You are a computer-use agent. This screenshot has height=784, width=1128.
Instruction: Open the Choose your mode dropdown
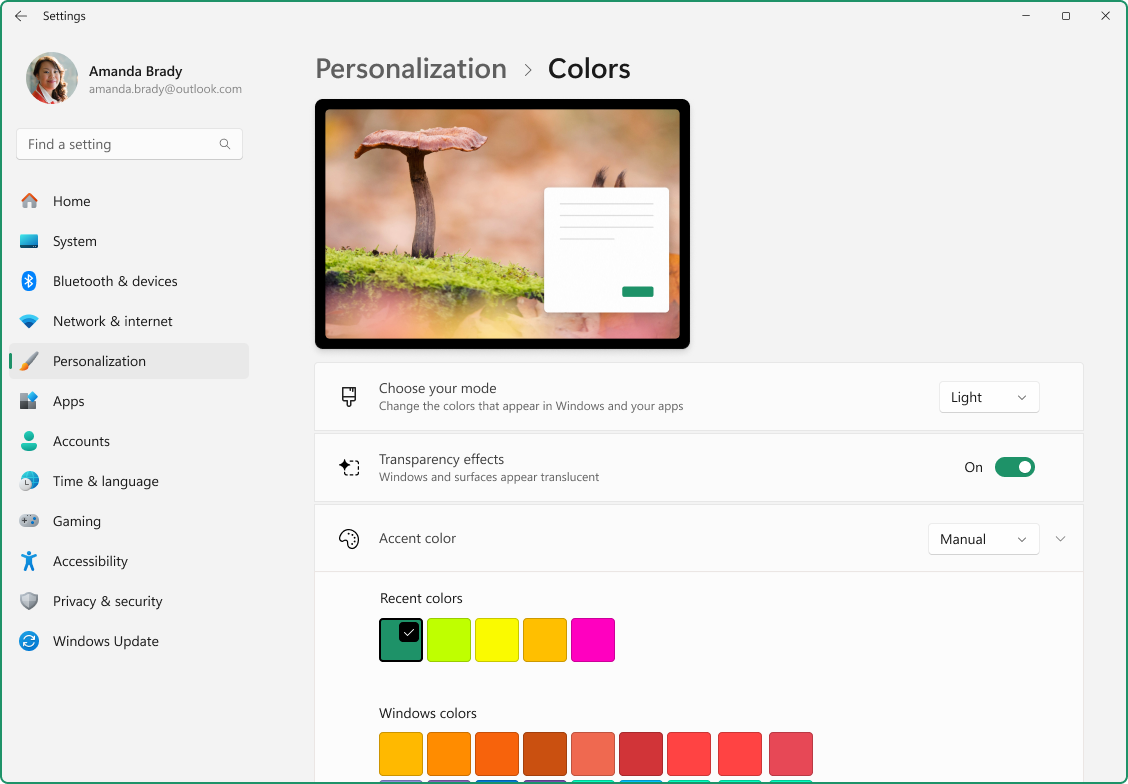pos(988,397)
